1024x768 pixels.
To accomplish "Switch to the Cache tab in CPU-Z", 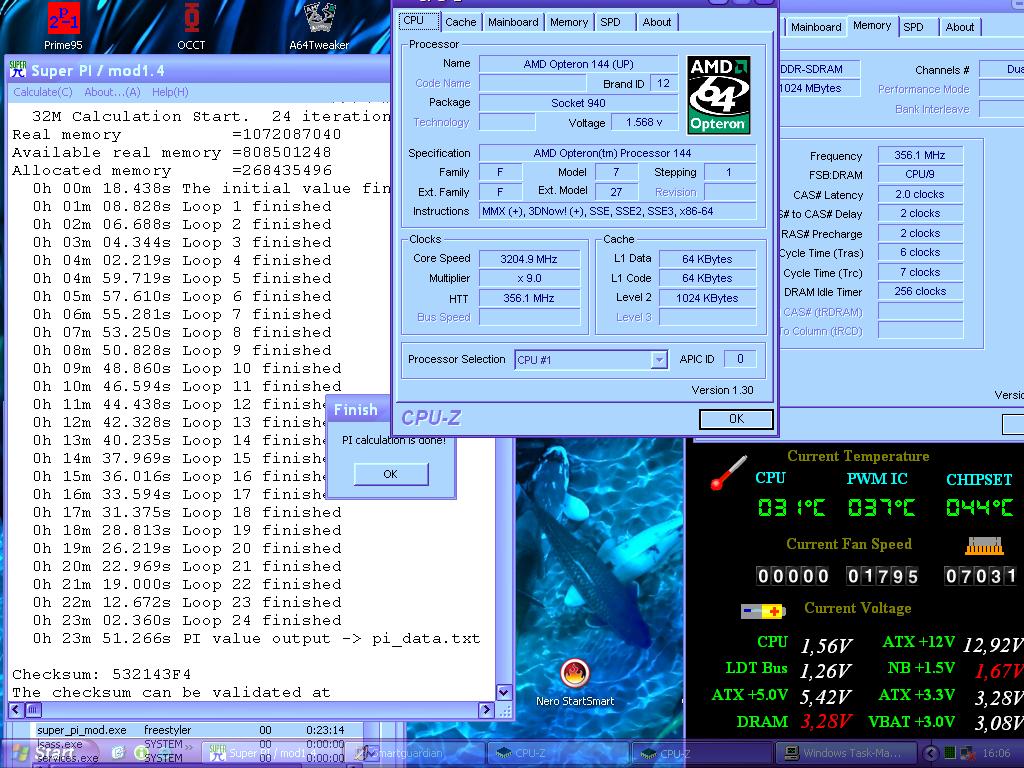I will (x=460, y=22).
